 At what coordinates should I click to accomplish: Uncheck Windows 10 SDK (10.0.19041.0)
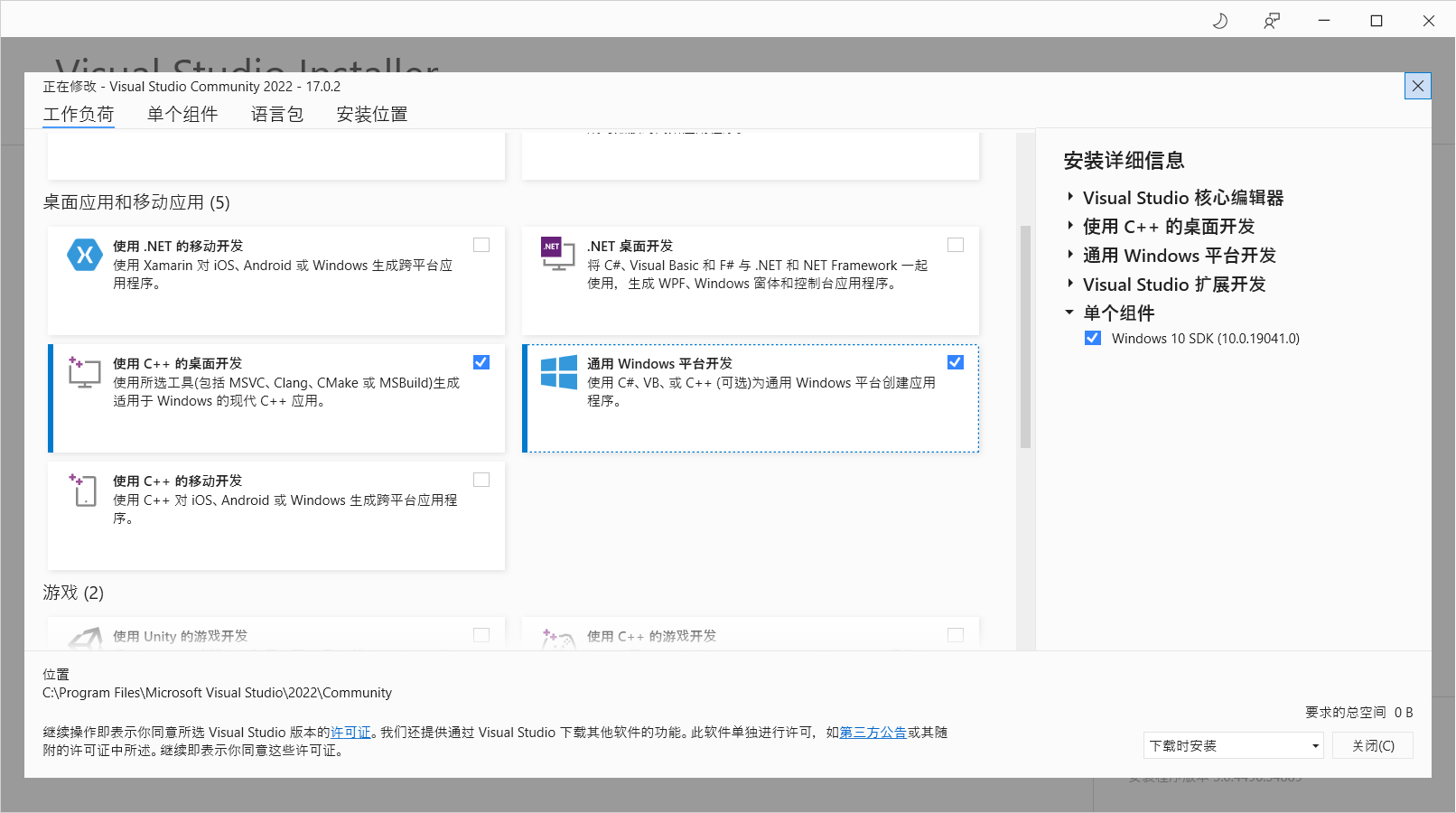point(1093,337)
